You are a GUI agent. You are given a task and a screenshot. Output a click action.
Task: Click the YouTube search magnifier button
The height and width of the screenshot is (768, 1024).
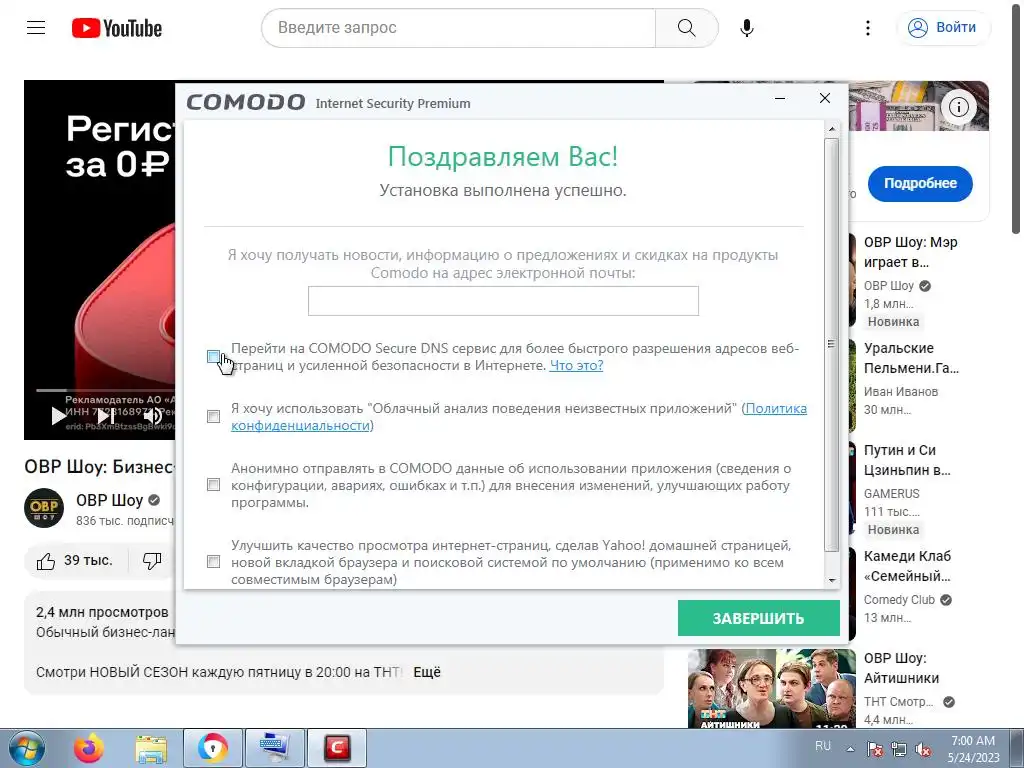(x=686, y=27)
